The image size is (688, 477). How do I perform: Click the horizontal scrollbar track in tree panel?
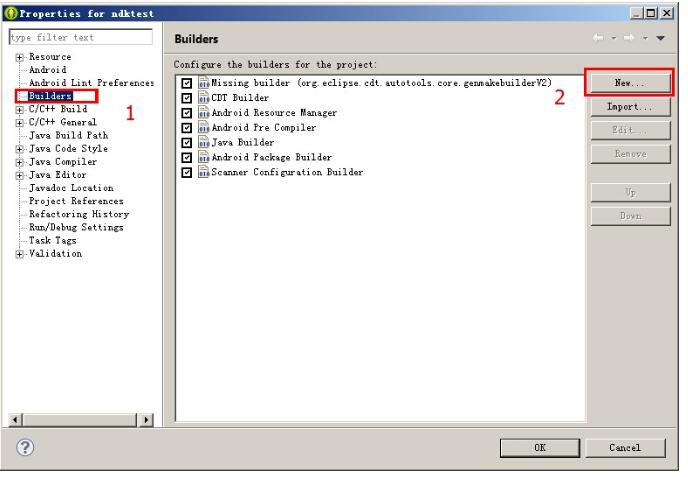(80, 420)
